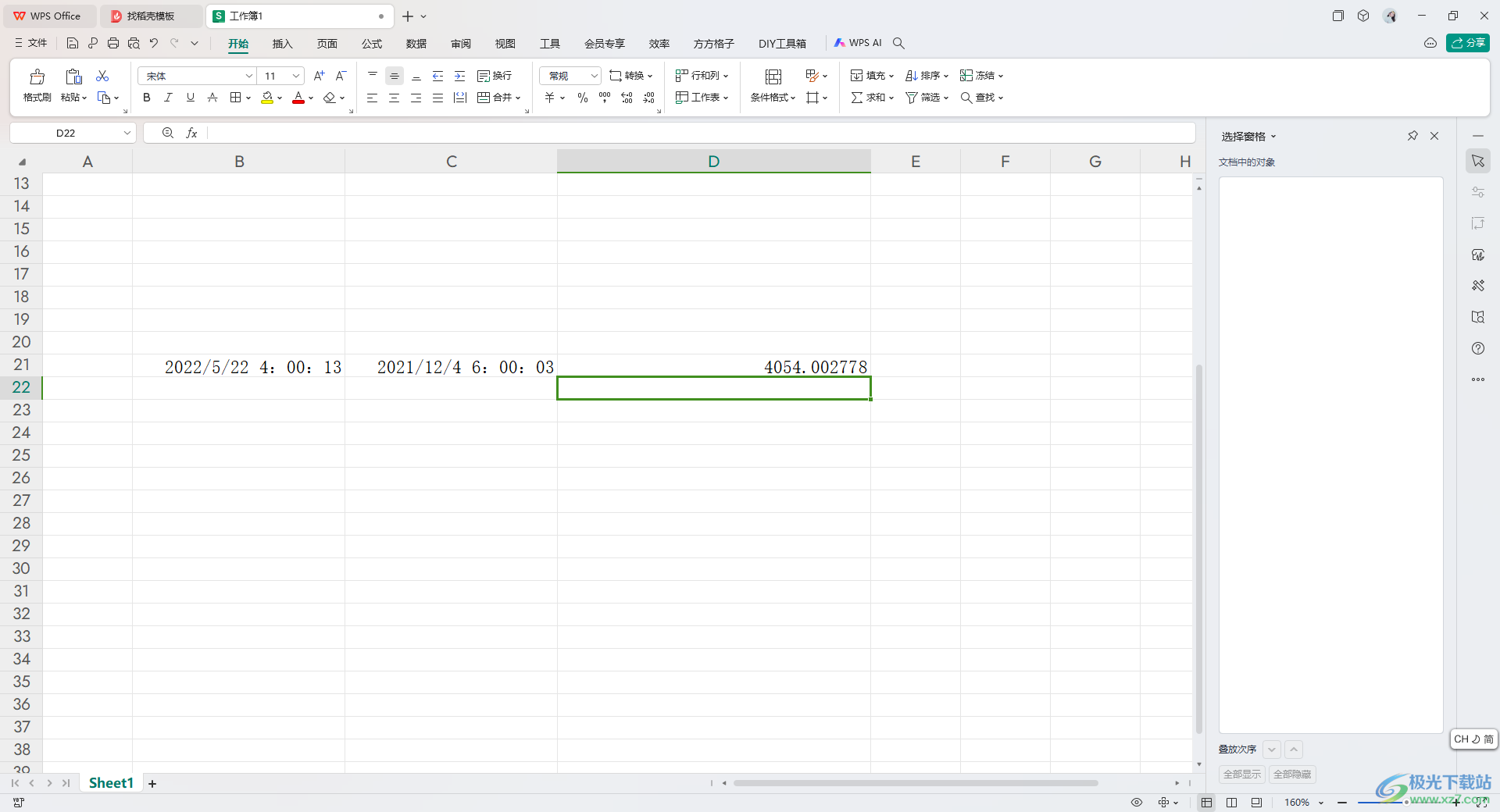Click the Format Painter (格式刷) icon
Screen dimensions: 1500x812
(37, 77)
